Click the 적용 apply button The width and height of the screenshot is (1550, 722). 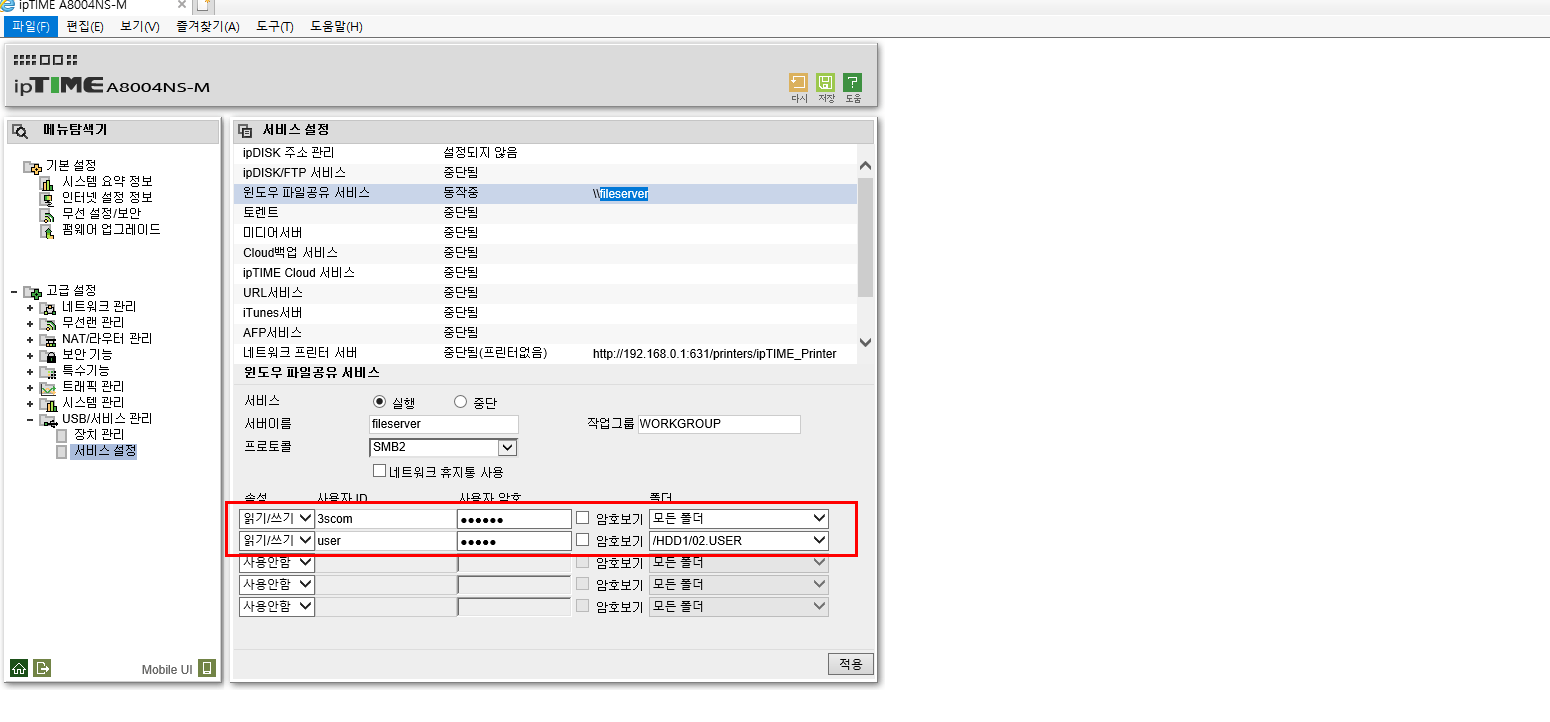(851, 664)
